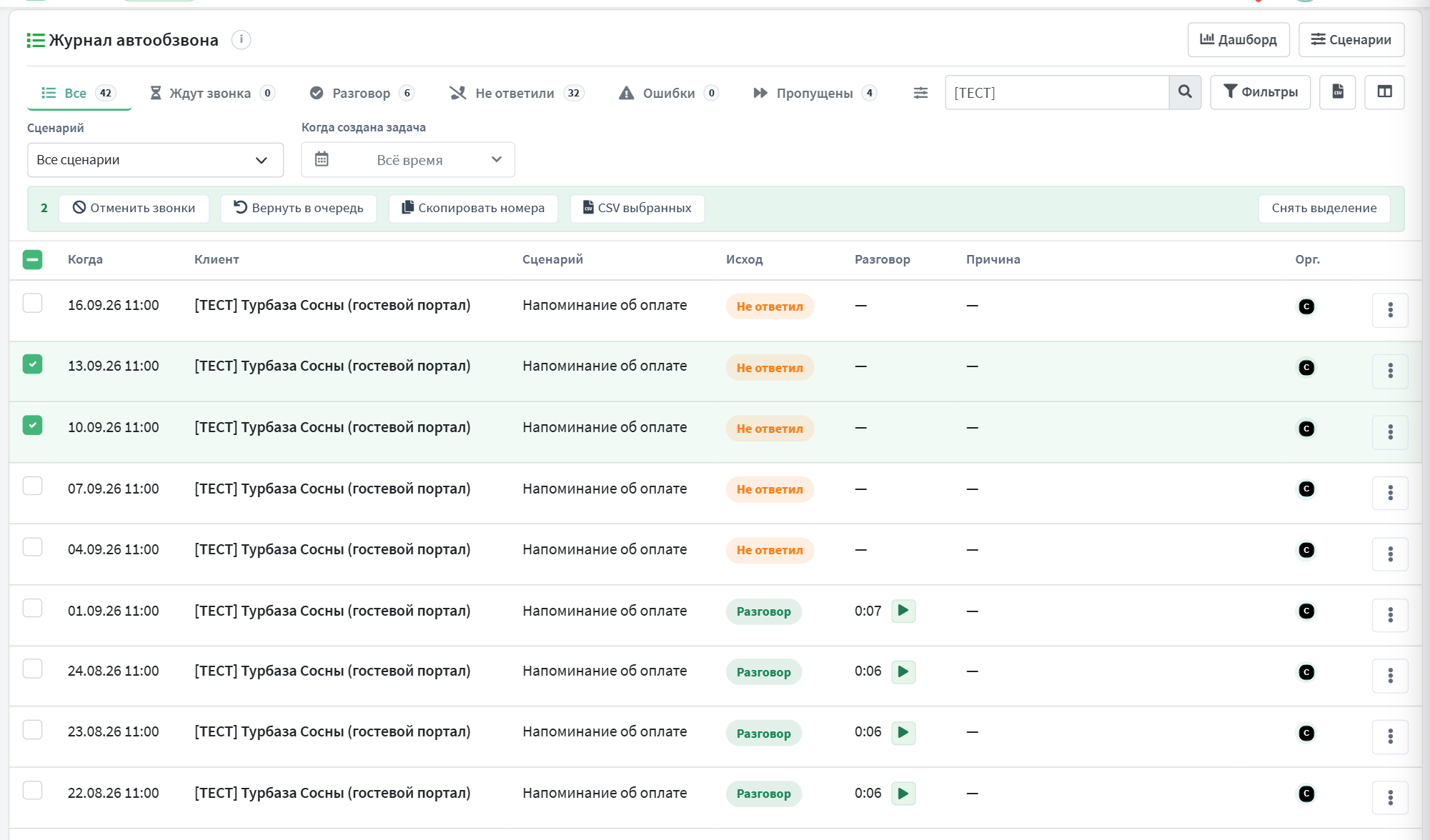
Task: Play the 23.08.26 call recording
Action: click(903, 732)
